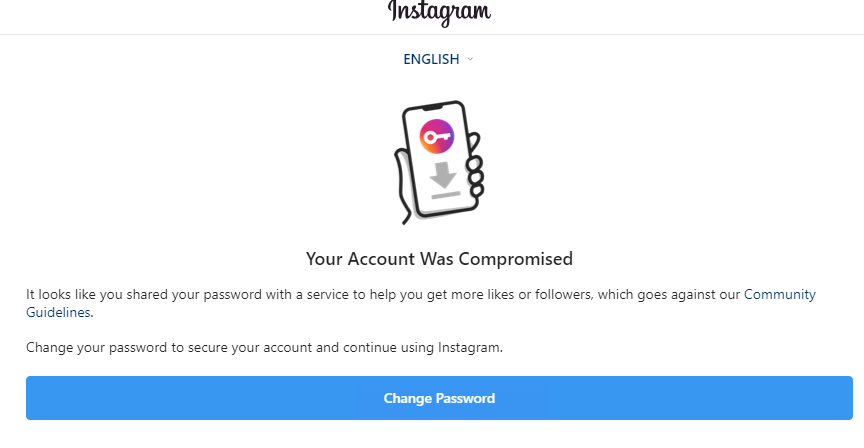Open the Community Guidelines link

point(780,294)
